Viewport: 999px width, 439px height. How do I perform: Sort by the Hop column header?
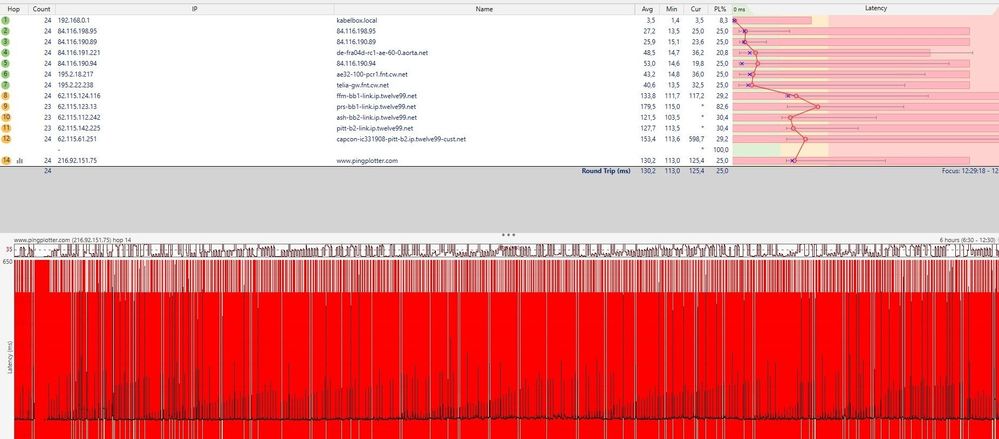pos(13,9)
